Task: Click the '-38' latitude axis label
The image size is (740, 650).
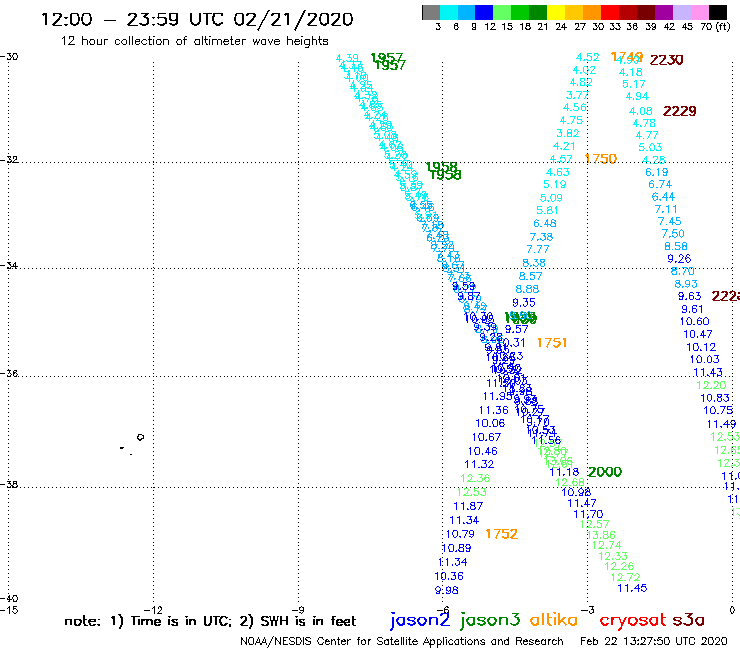Action: 9,484
